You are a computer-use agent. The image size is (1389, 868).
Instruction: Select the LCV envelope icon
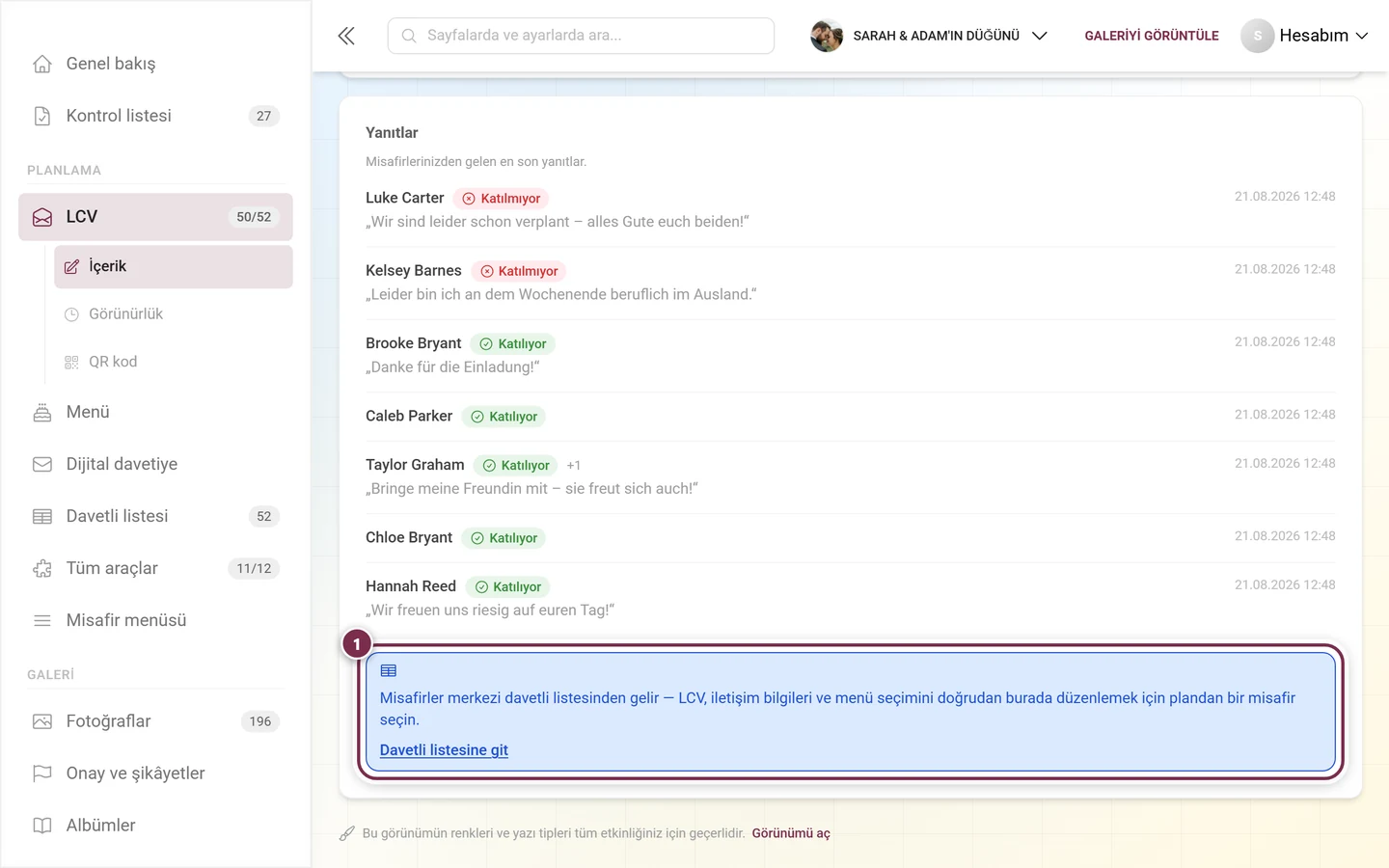click(42, 217)
